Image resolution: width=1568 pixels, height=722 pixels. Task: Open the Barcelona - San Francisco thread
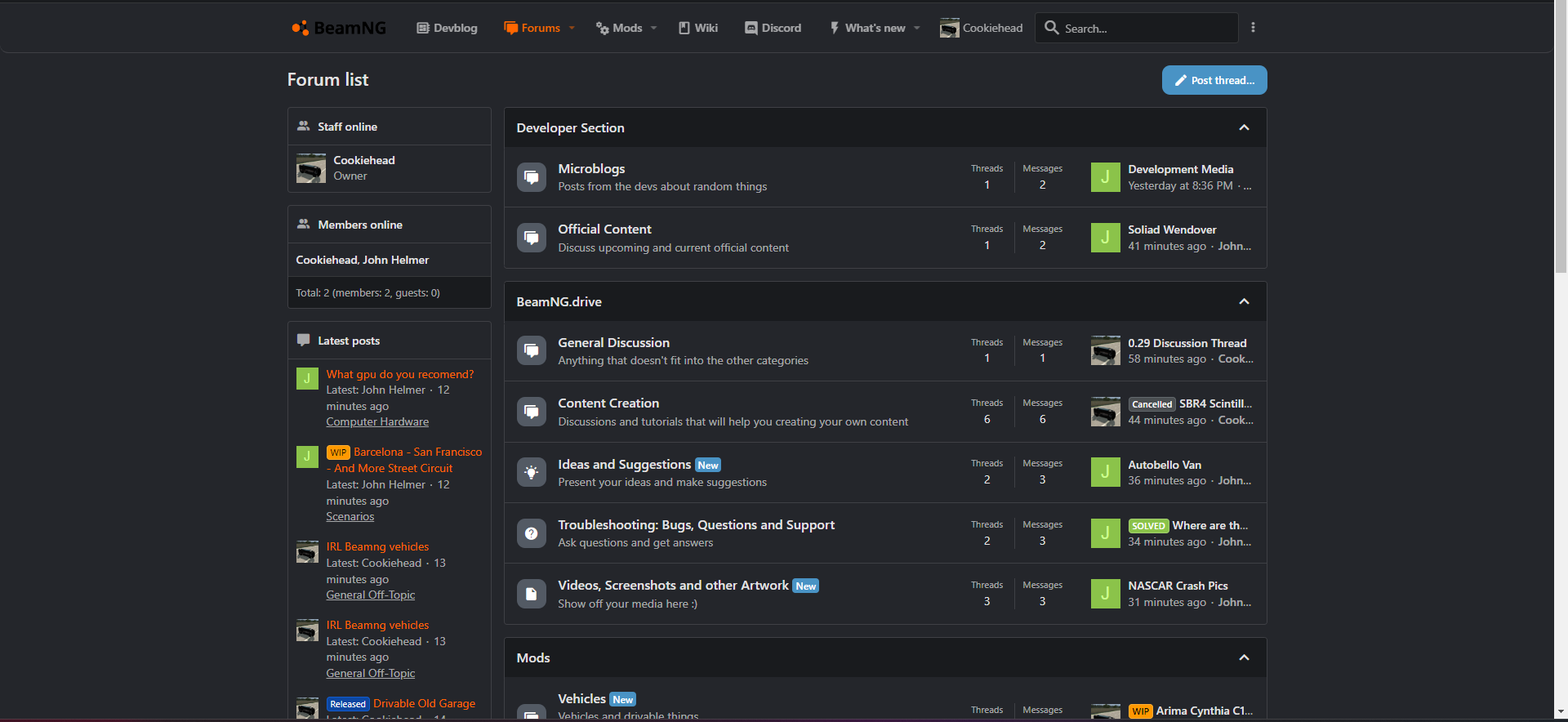(x=404, y=460)
